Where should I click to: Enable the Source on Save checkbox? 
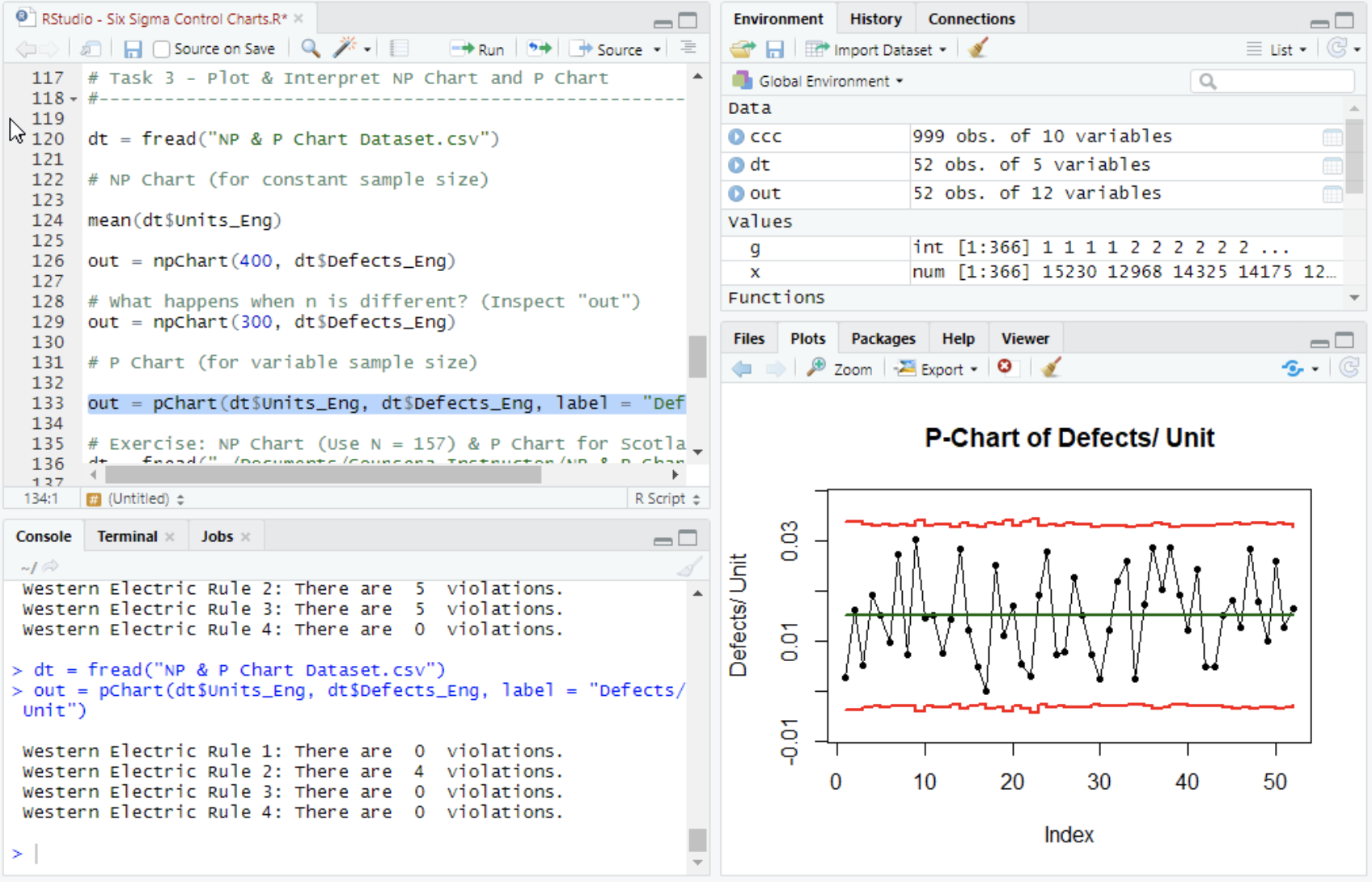click(162, 49)
